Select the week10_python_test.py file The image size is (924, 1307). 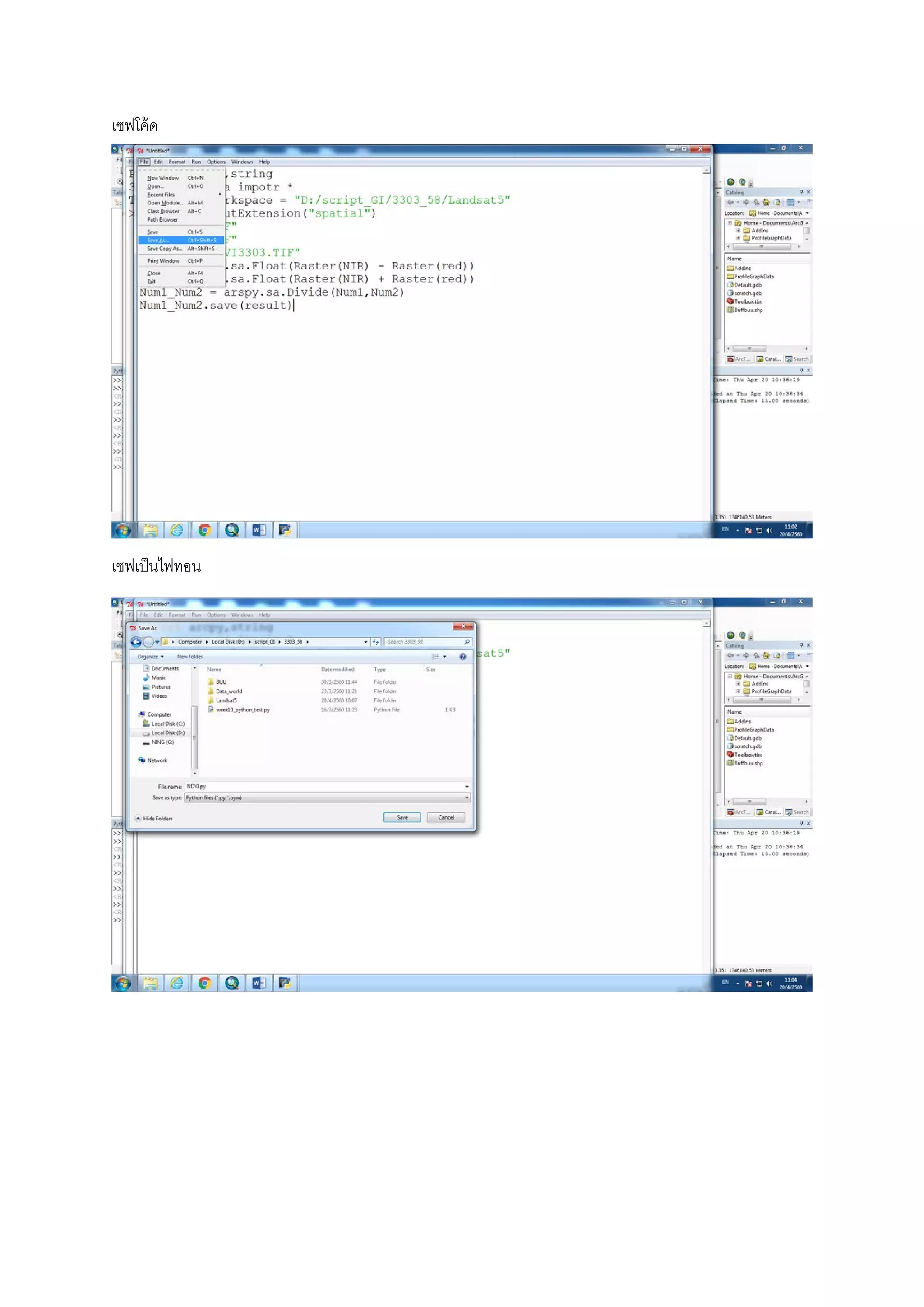(x=242, y=710)
